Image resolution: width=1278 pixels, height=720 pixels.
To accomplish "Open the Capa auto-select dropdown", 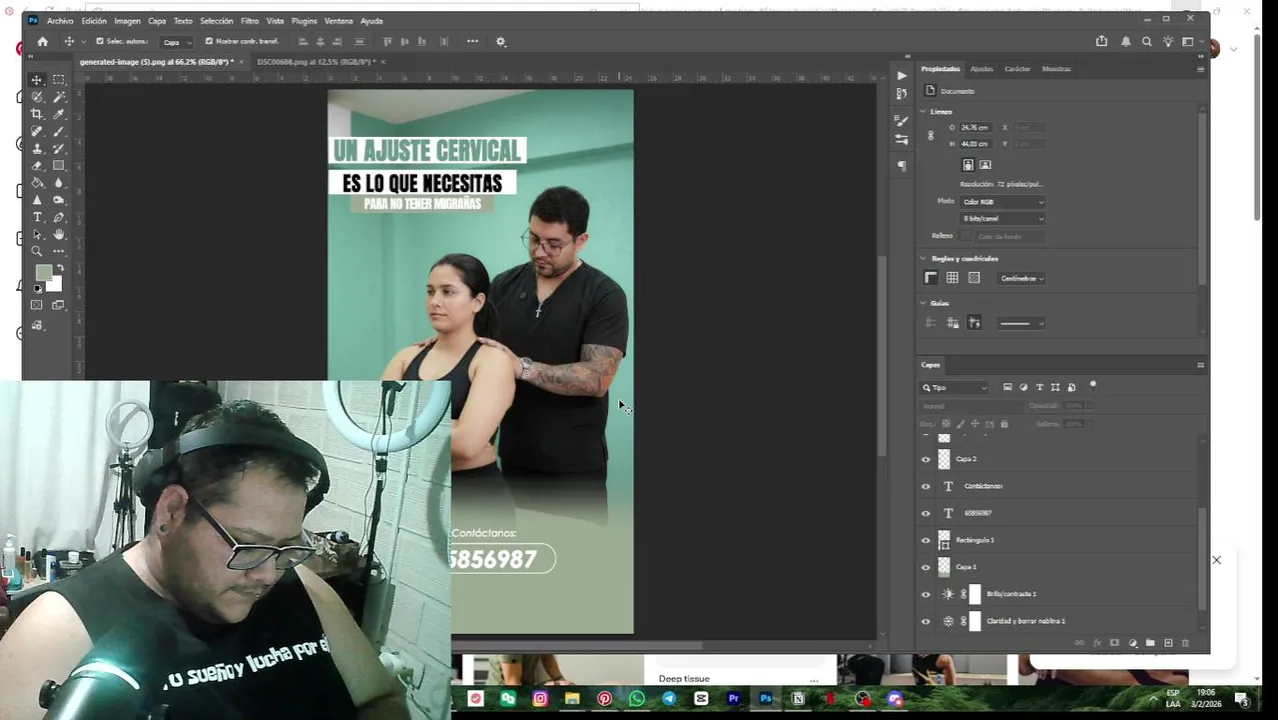I will [x=177, y=42].
